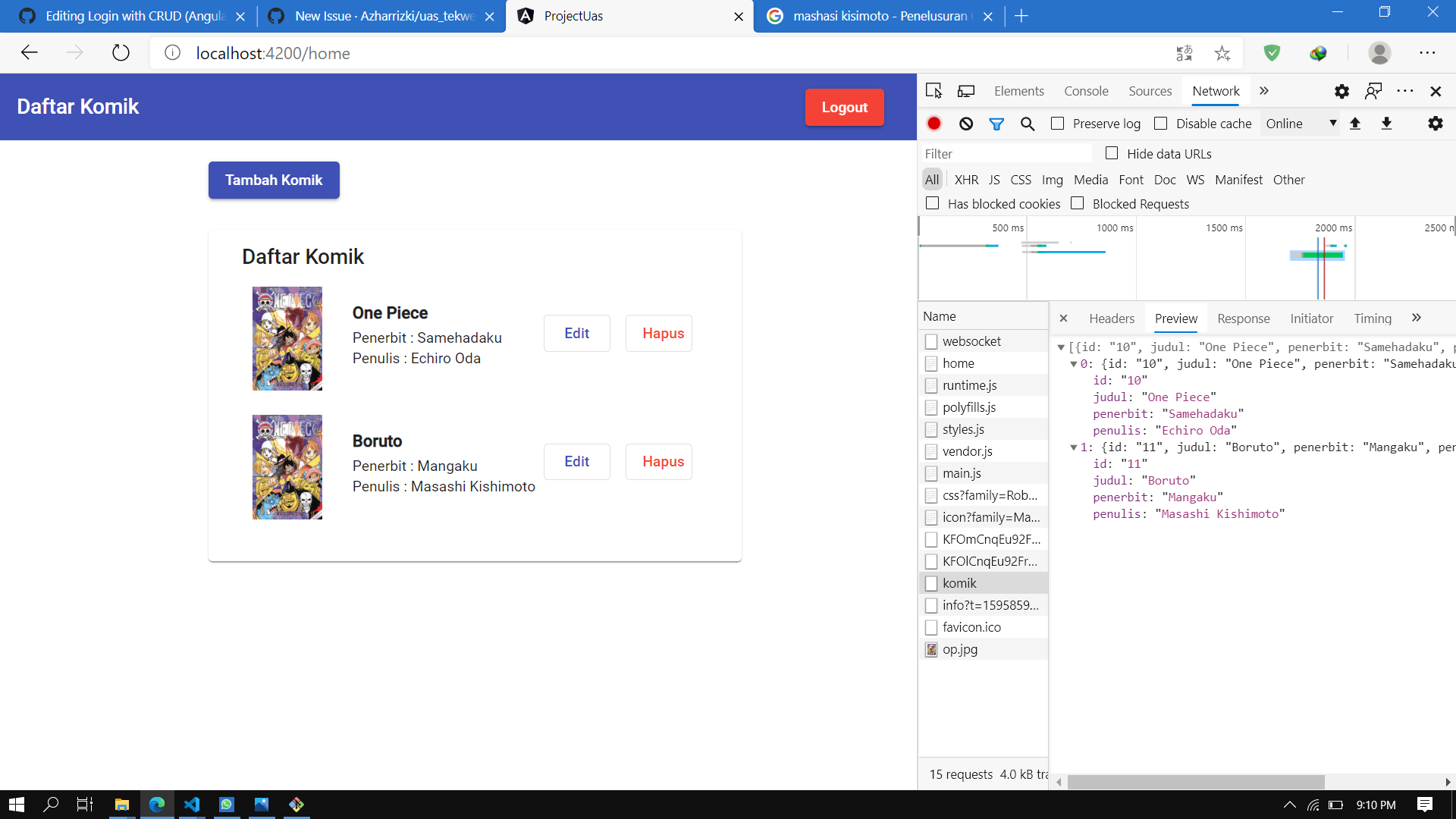Viewport: 1456px width, 819px height.
Task: Collapse the item 1 Boruto JSON node
Action: [x=1073, y=447]
